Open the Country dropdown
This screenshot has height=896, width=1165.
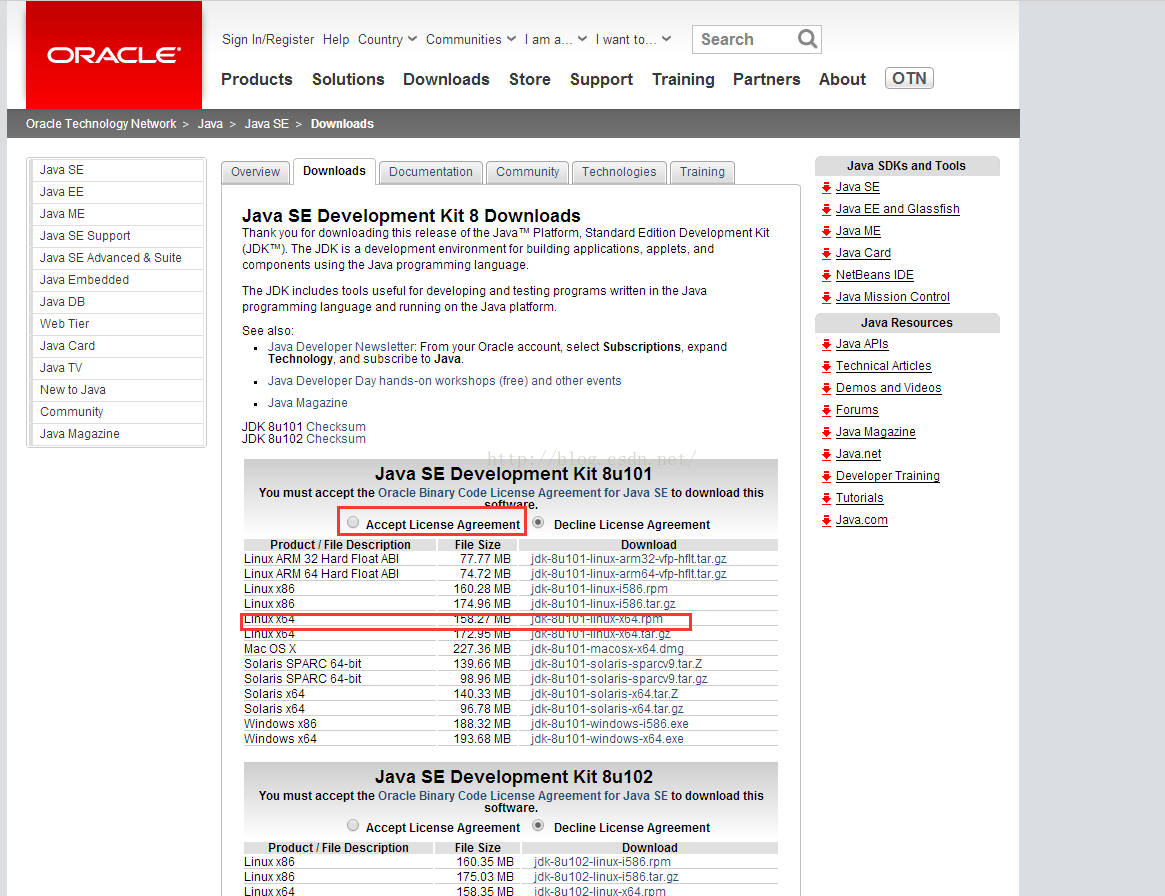[387, 39]
